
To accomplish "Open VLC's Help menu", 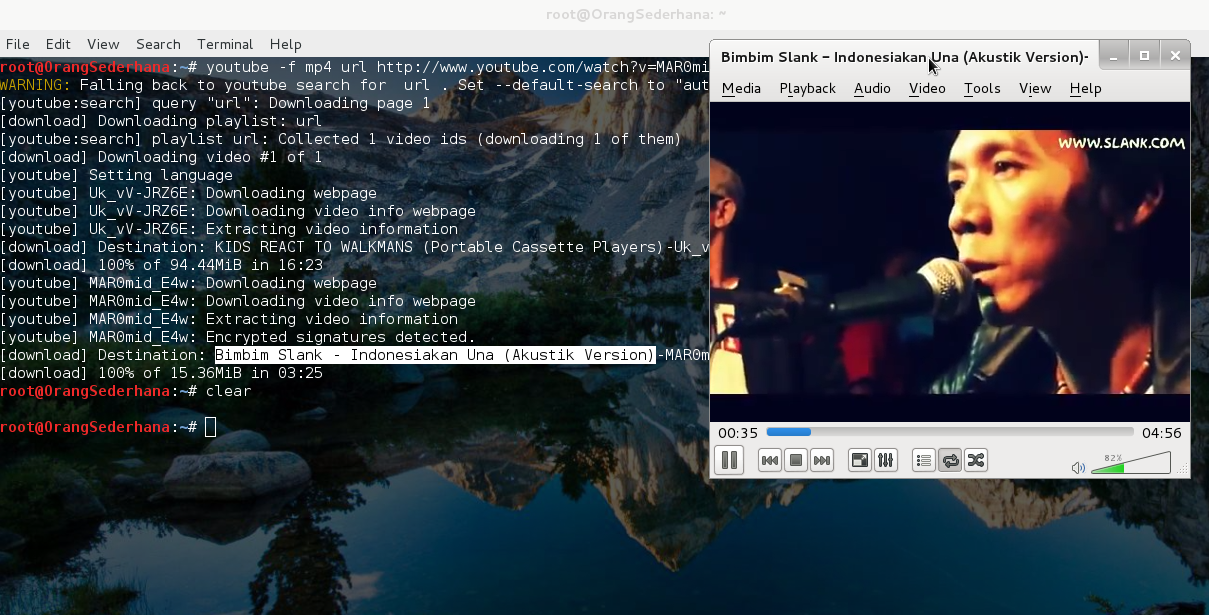I will pyautogui.click(x=1085, y=88).
